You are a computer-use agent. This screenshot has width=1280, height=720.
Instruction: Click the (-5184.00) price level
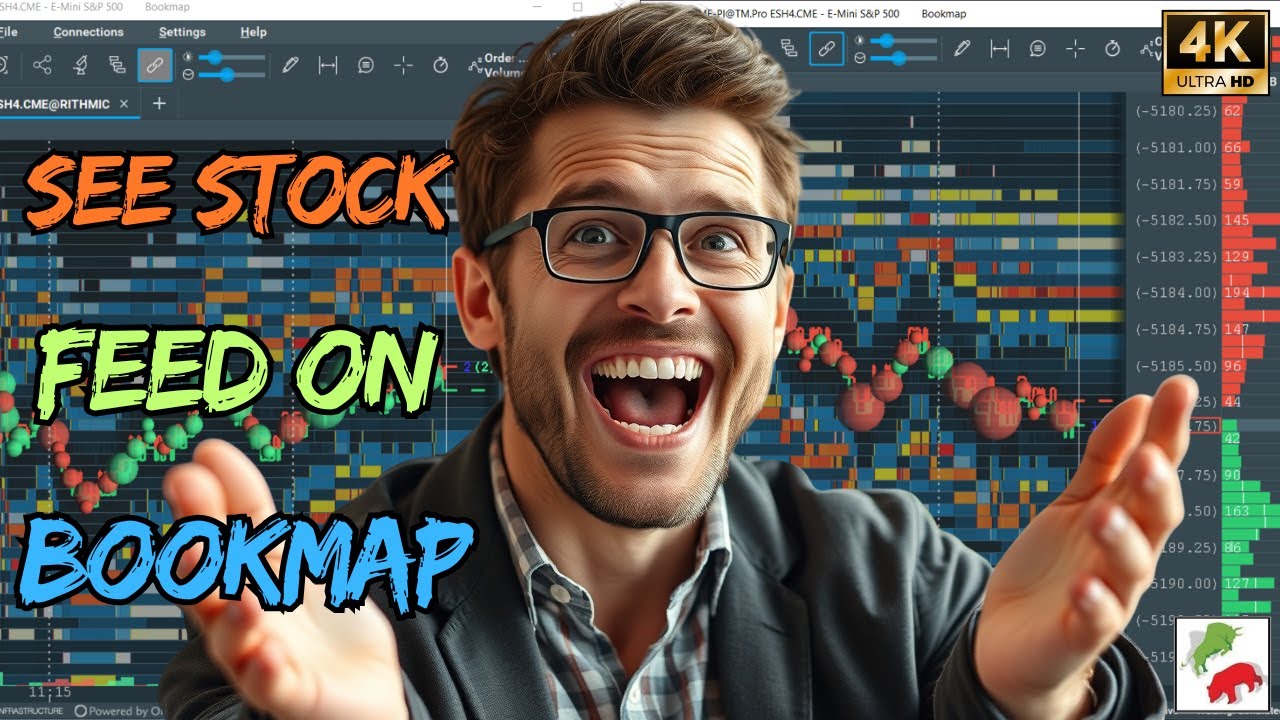(x=1176, y=293)
